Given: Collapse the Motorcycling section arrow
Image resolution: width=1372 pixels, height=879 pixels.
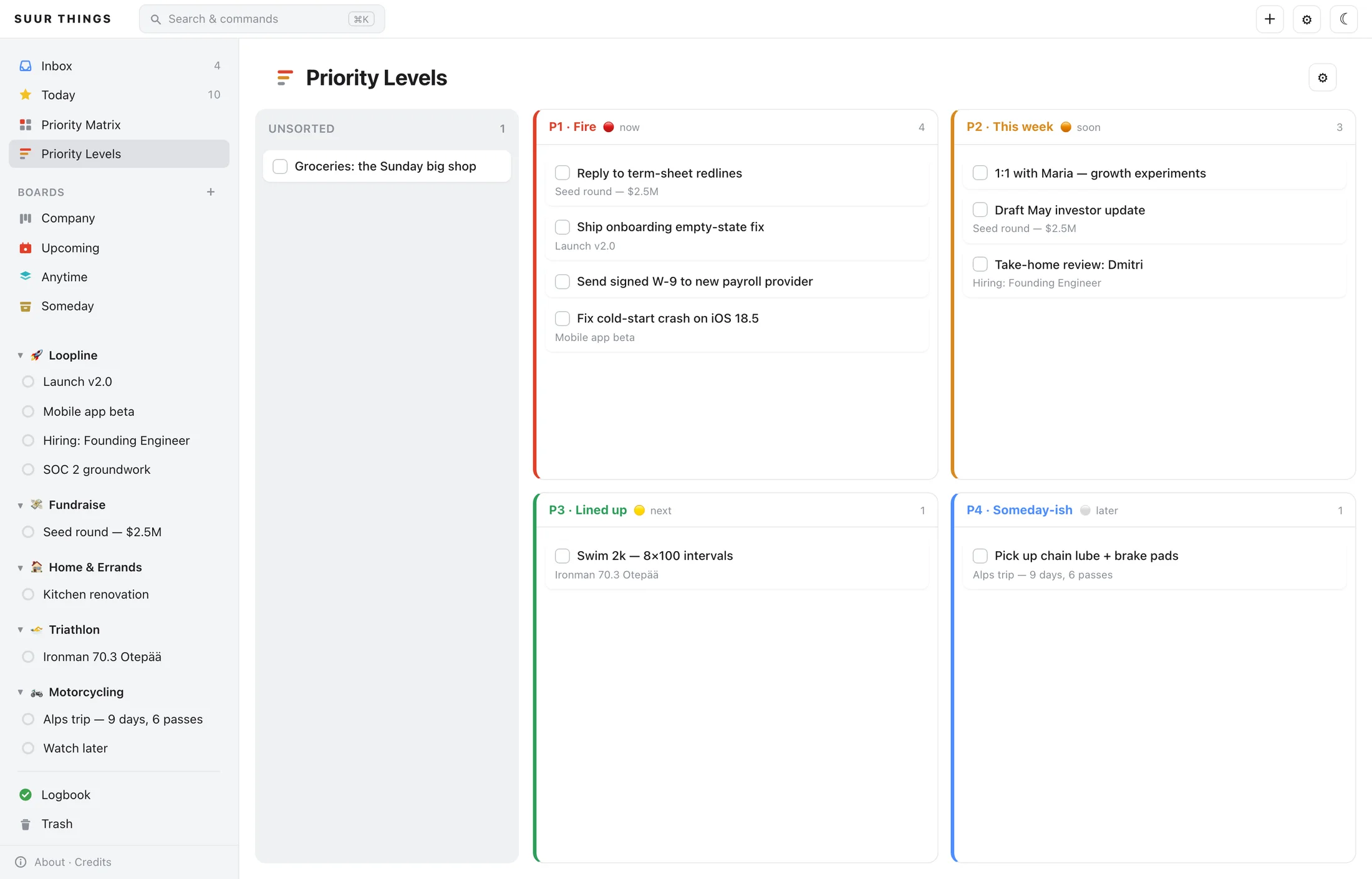Looking at the screenshot, I should 21,692.
